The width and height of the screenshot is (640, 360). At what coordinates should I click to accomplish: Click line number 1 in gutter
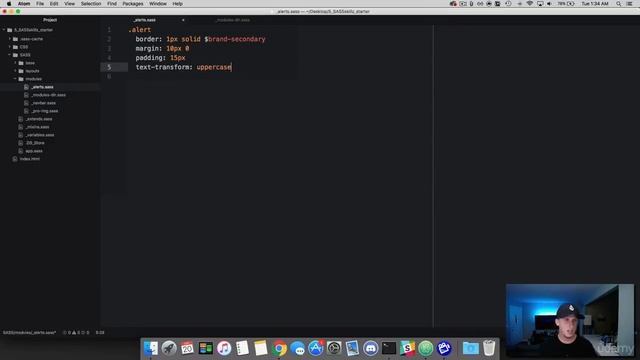coord(109,30)
